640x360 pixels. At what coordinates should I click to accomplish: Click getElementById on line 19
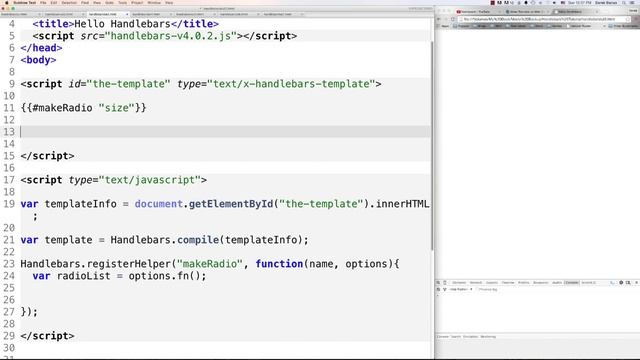click(231, 204)
